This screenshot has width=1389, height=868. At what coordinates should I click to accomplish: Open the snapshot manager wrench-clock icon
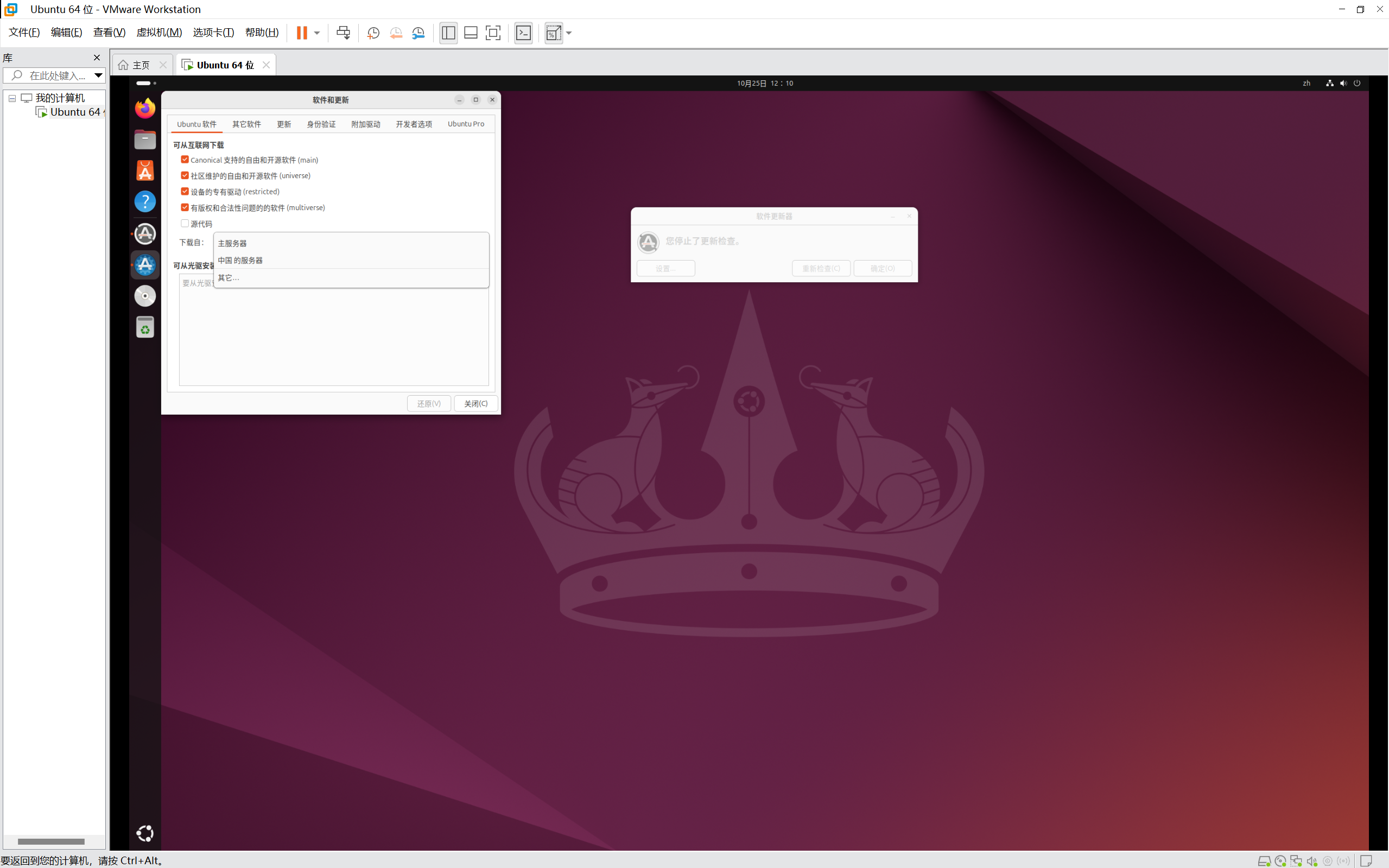click(x=418, y=33)
